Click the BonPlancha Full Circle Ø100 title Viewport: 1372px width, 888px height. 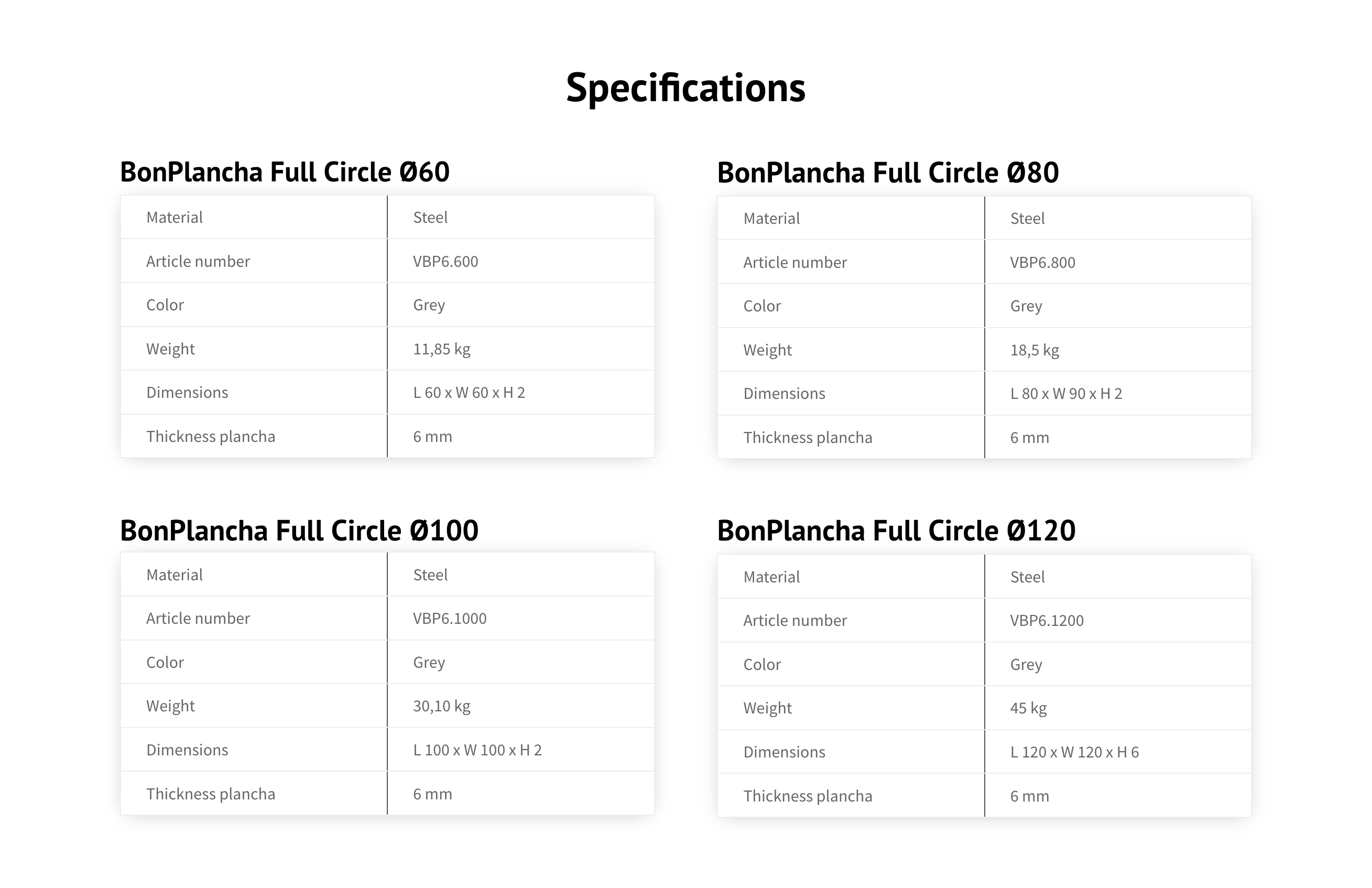(x=299, y=530)
